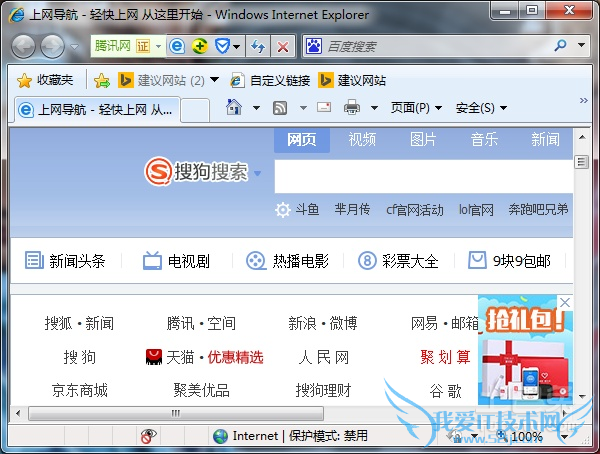Open 聚划算 link
This screenshot has height=454, width=600.
tap(445, 357)
